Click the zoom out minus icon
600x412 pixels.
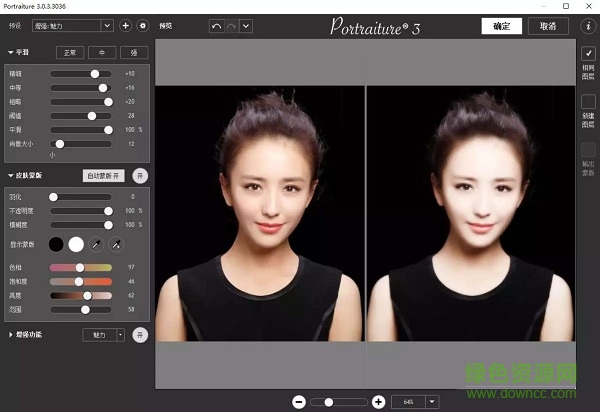pos(298,401)
